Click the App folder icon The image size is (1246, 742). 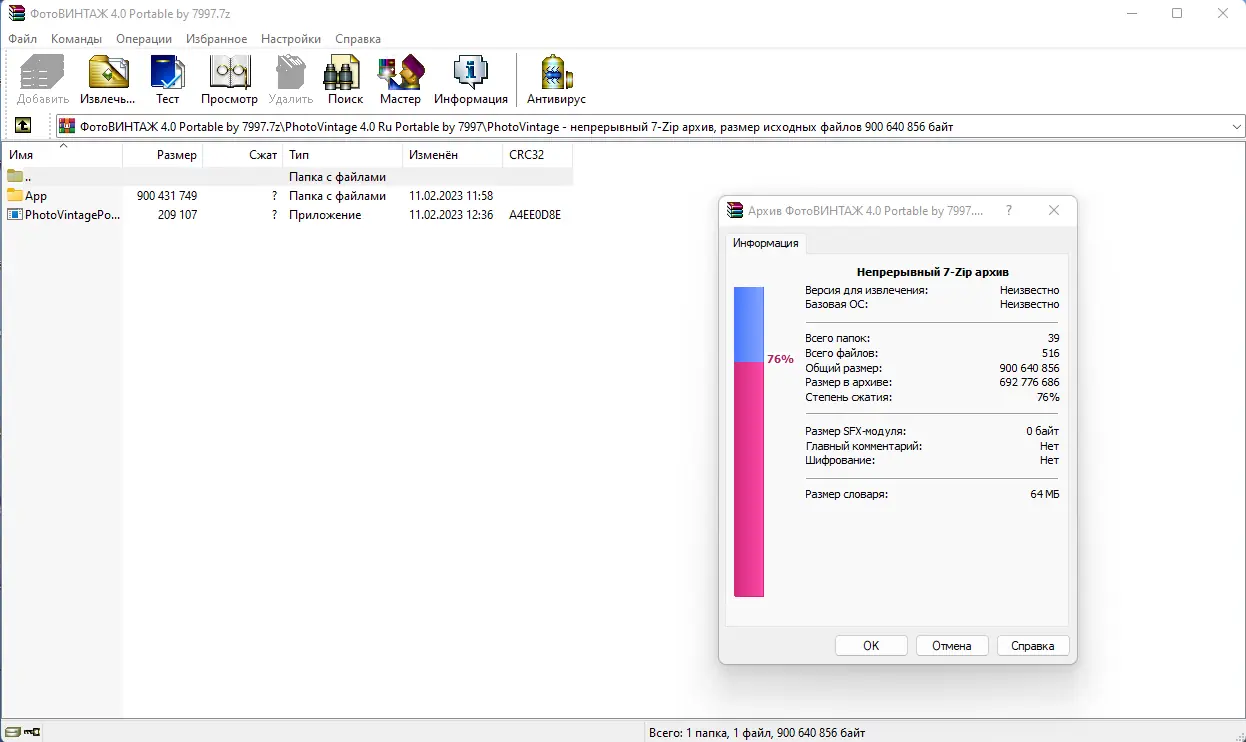(15, 195)
